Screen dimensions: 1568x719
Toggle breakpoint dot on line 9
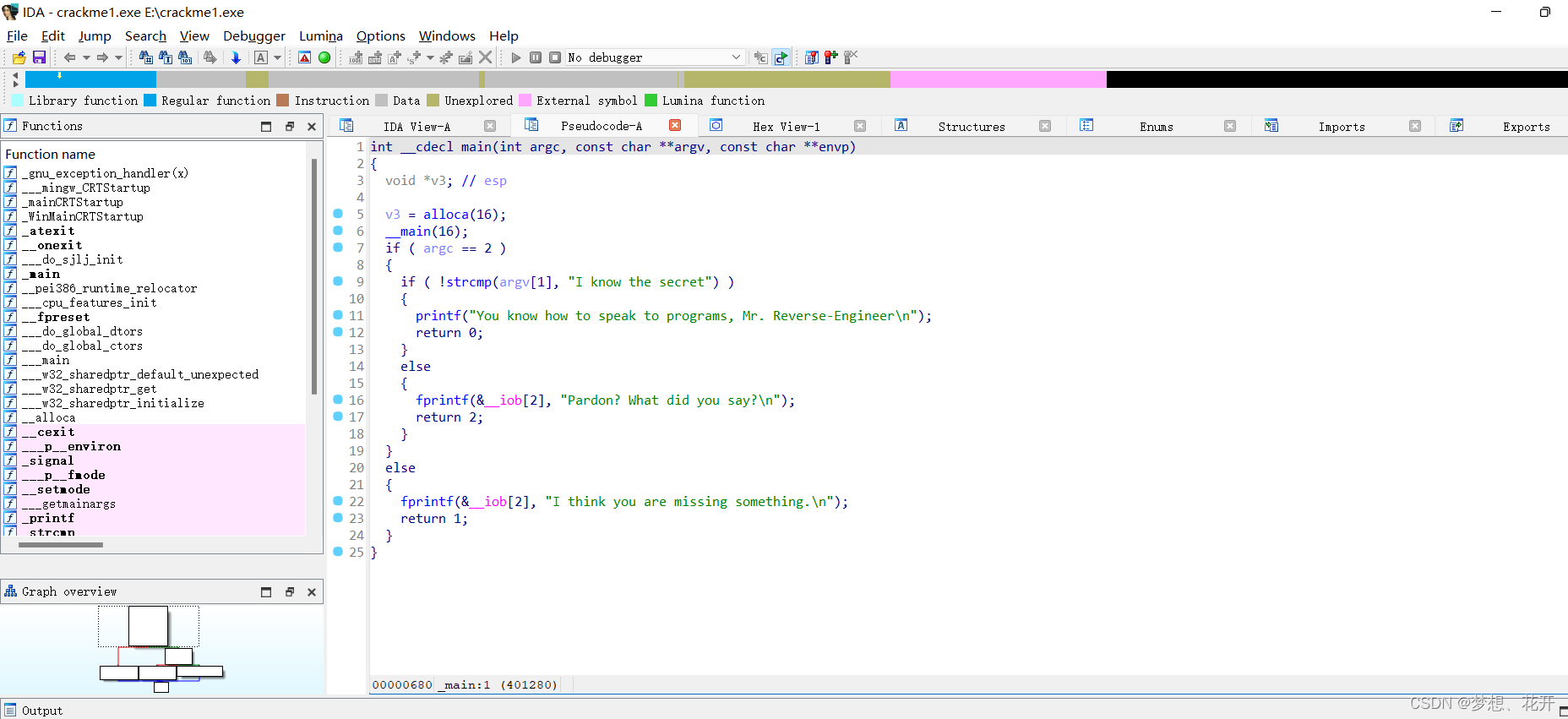[338, 281]
